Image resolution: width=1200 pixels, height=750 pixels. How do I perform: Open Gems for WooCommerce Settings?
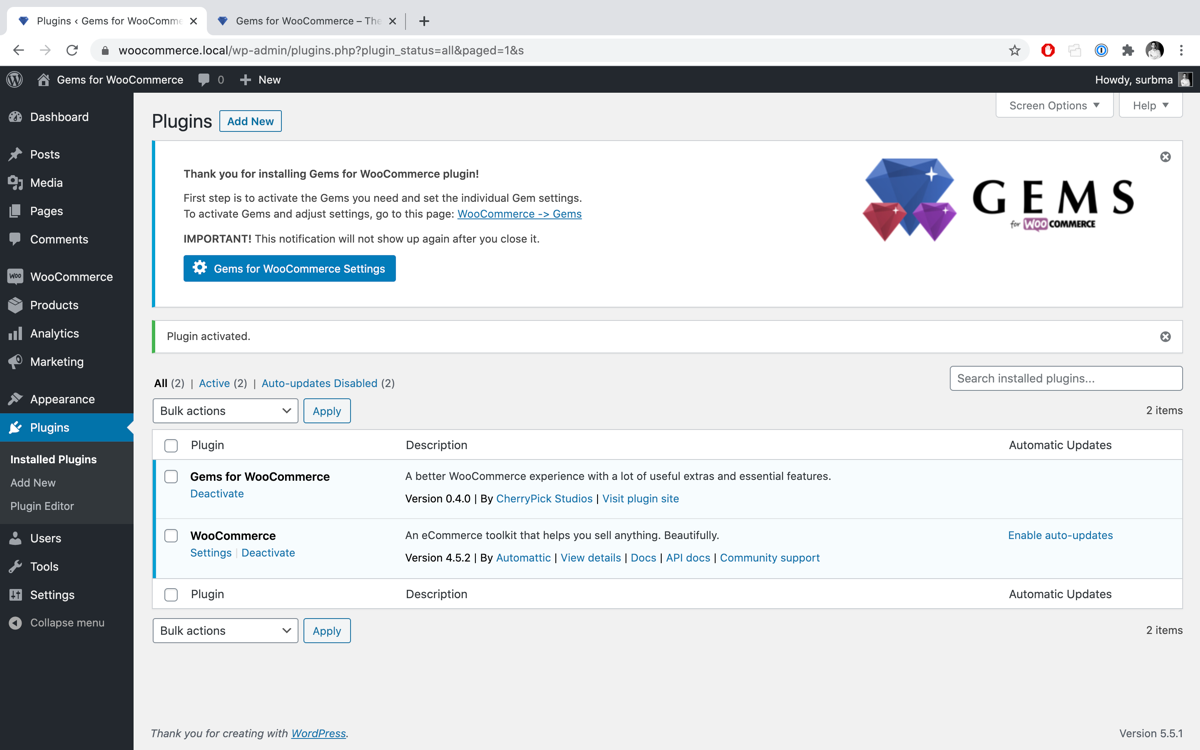coord(289,268)
